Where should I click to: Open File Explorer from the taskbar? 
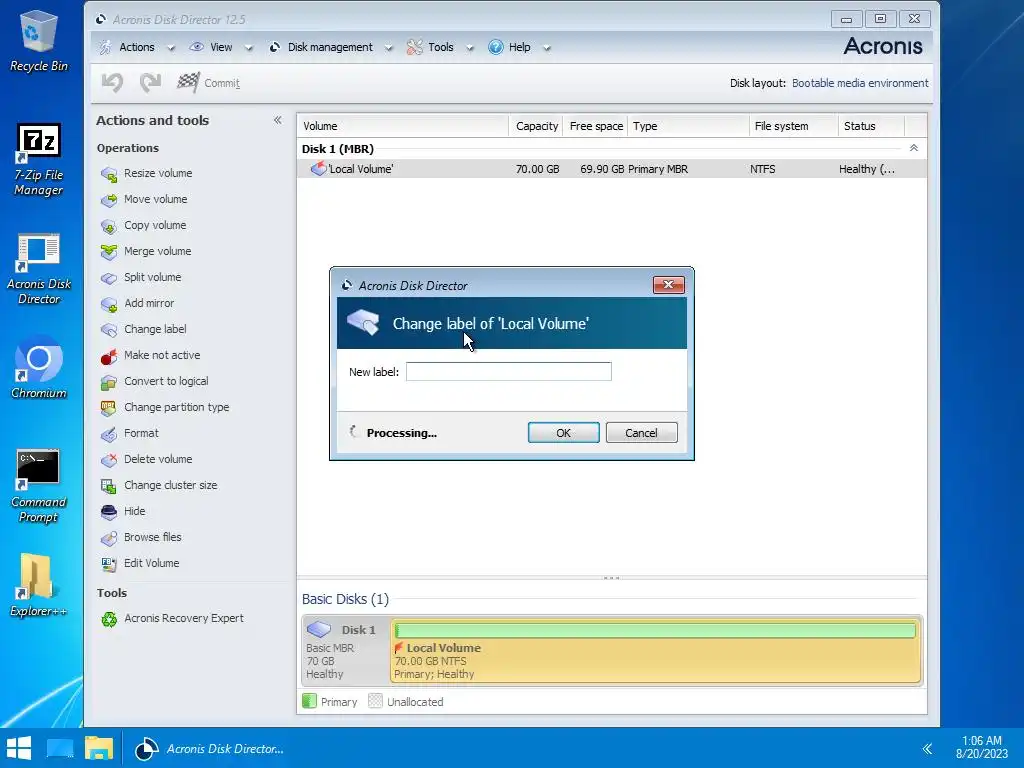(x=99, y=748)
